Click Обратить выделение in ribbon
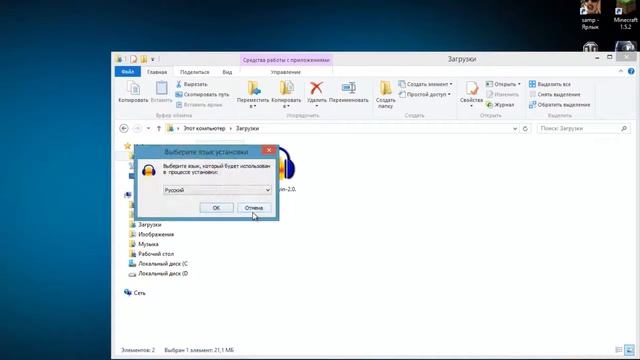The width and height of the screenshot is (640, 360). coord(560,105)
